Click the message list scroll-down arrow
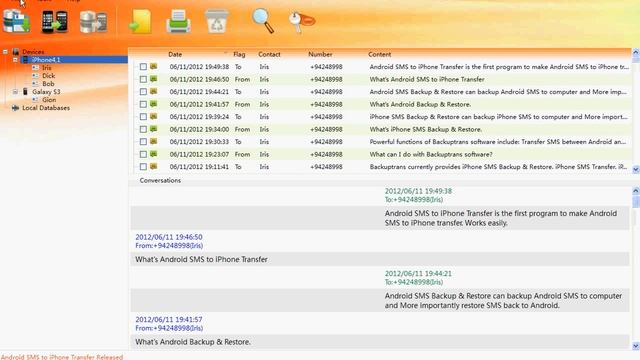 point(636,169)
